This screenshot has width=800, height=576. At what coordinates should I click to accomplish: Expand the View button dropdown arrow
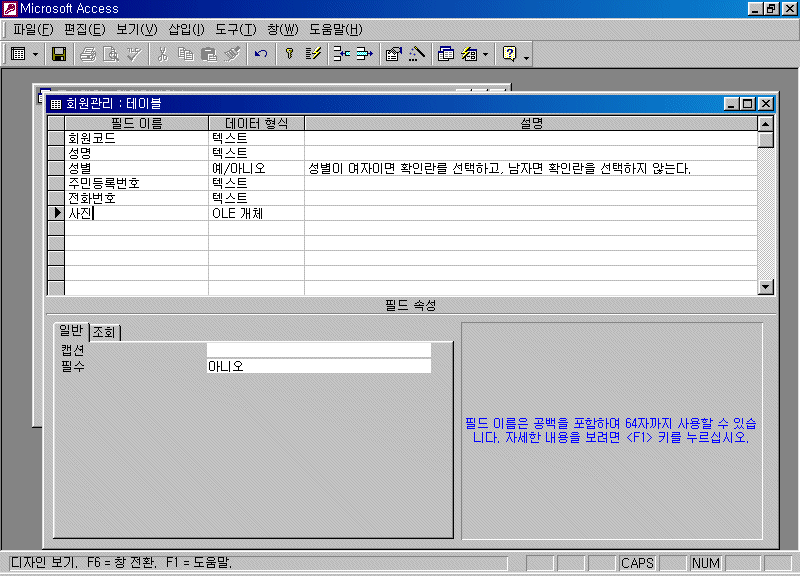click(x=35, y=54)
